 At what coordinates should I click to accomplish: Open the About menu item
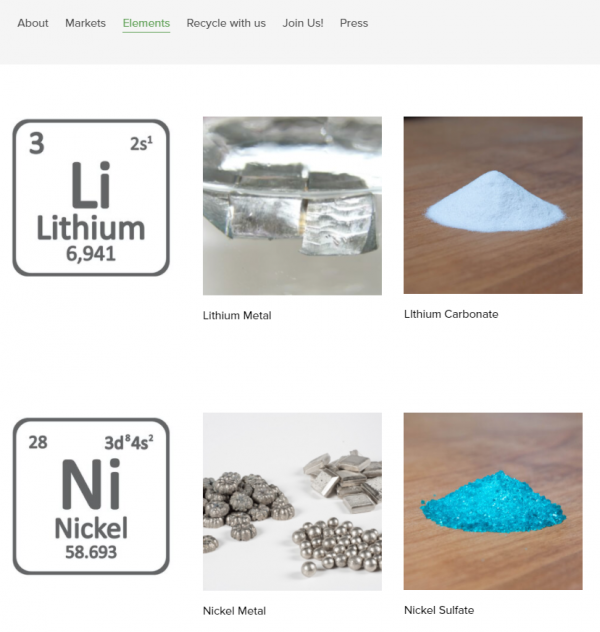point(33,23)
